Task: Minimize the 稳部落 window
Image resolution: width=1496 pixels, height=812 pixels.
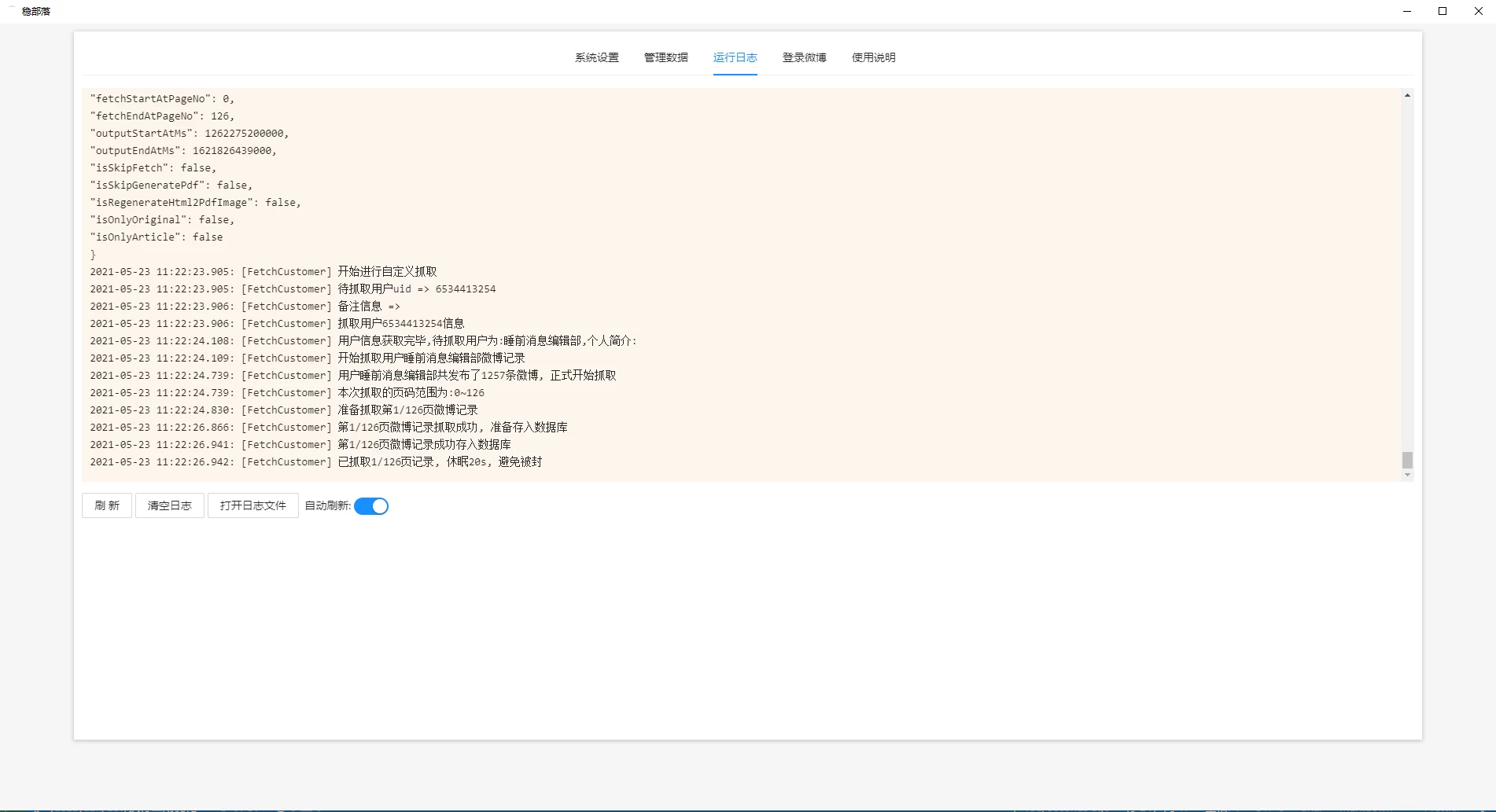Action: (x=1406, y=11)
